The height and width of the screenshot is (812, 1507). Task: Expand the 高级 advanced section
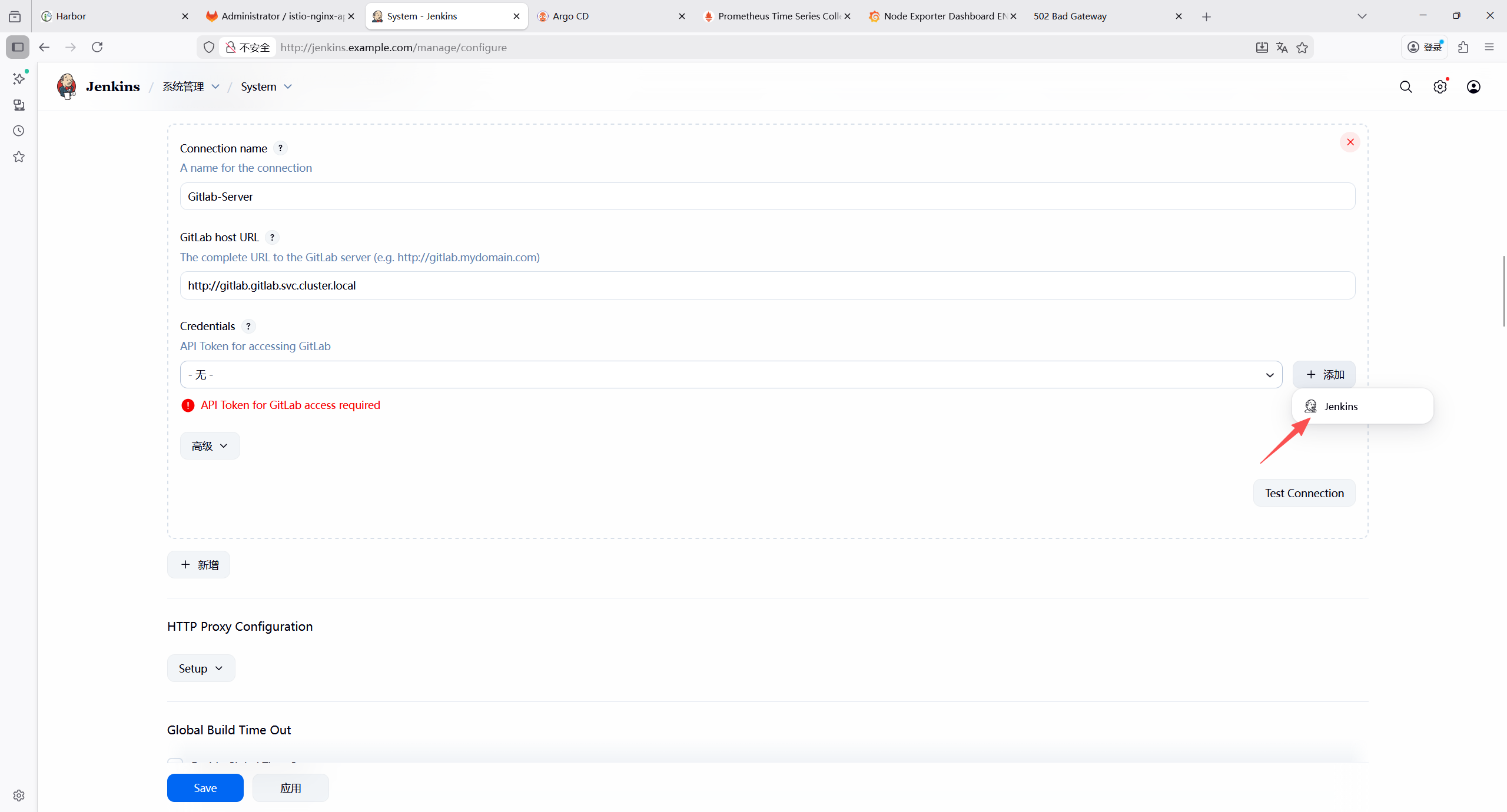click(x=210, y=446)
